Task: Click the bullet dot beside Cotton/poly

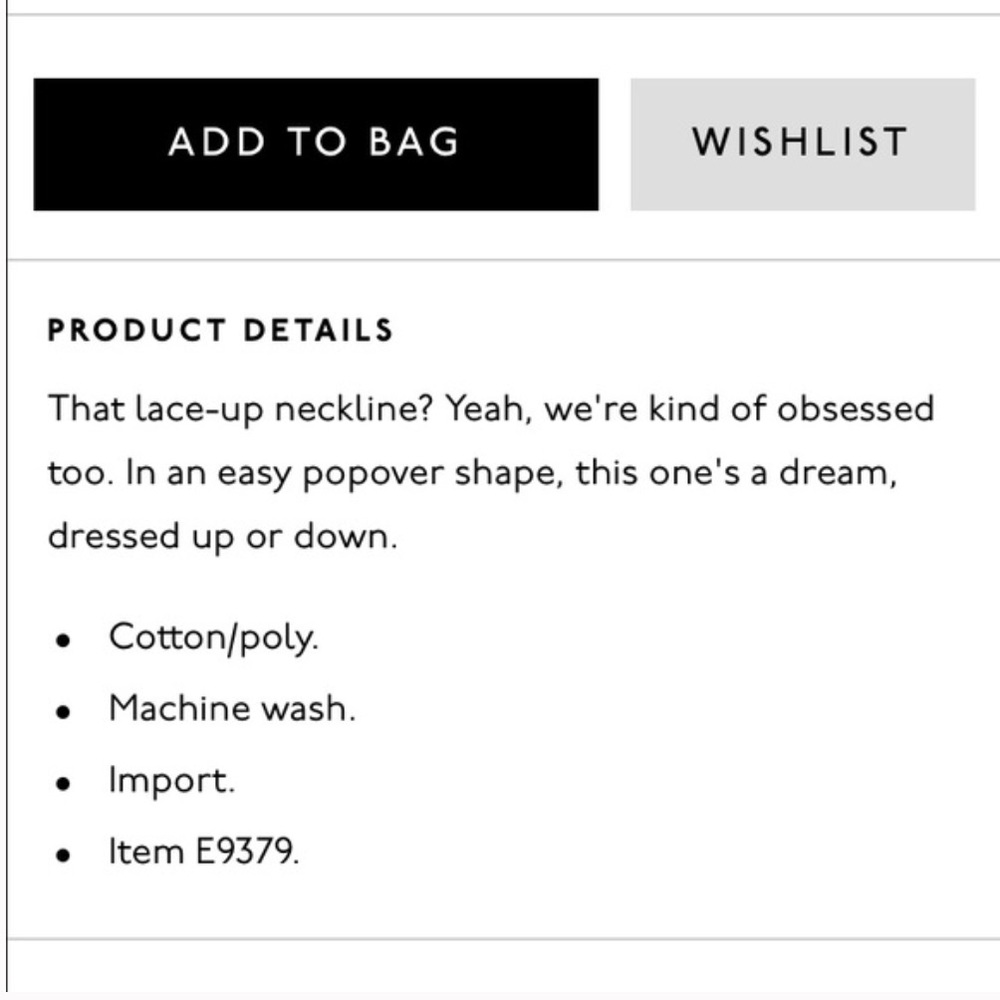Action: click(62, 641)
